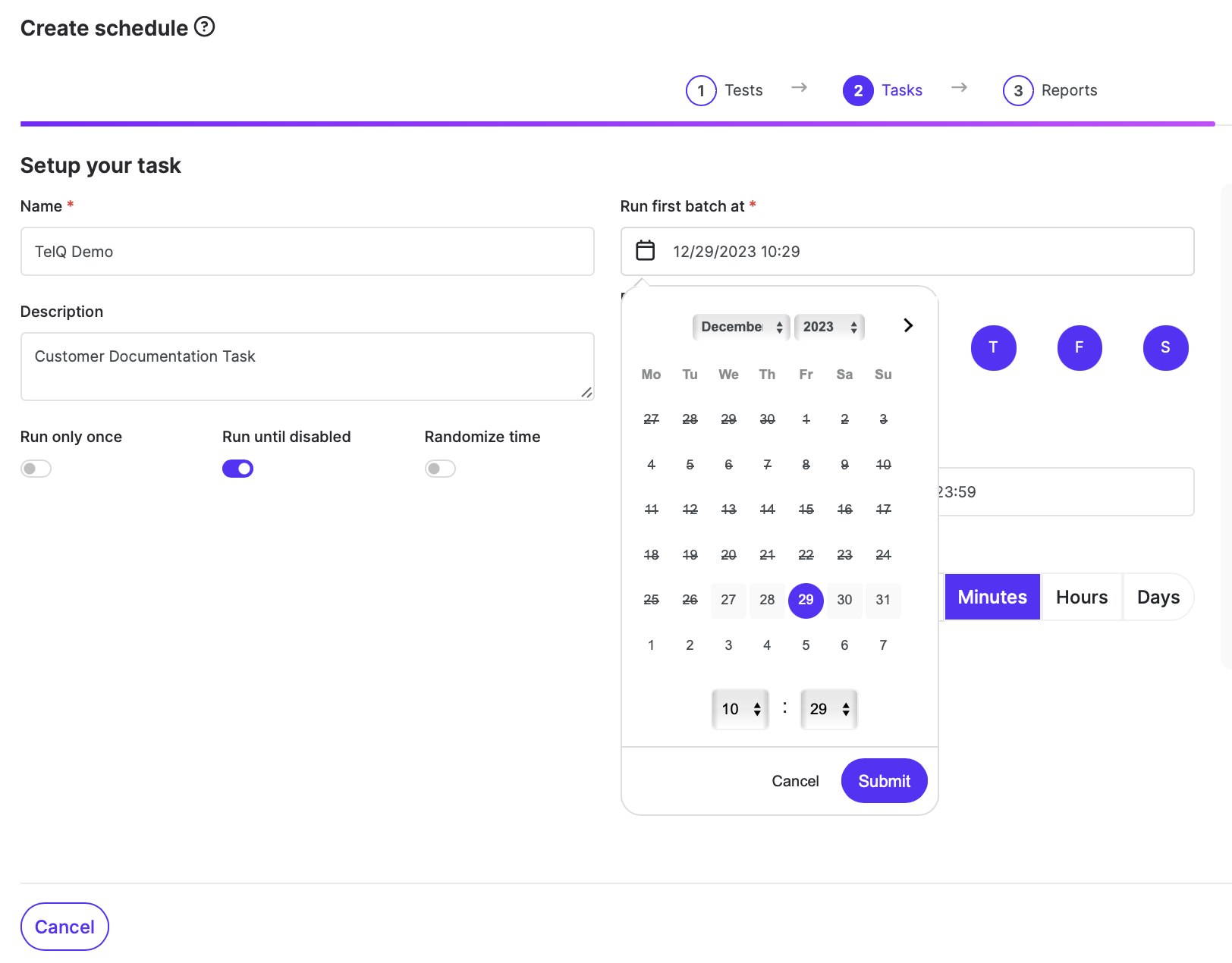
Task: Click the purple outlined Cancel button
Action: pos(64,927)
